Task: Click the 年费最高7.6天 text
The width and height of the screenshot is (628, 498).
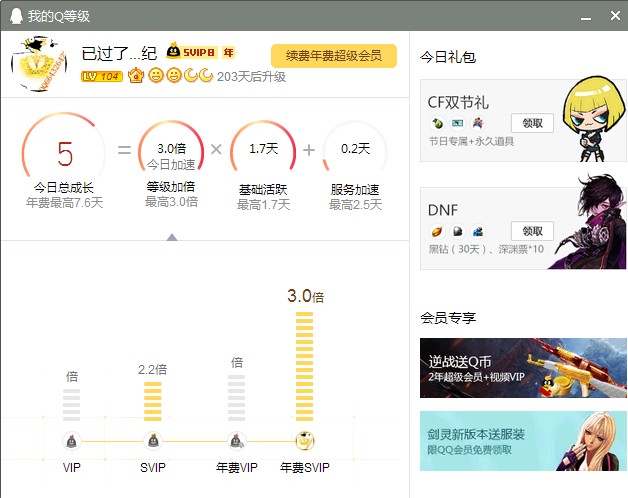Action: coord(64,203)
